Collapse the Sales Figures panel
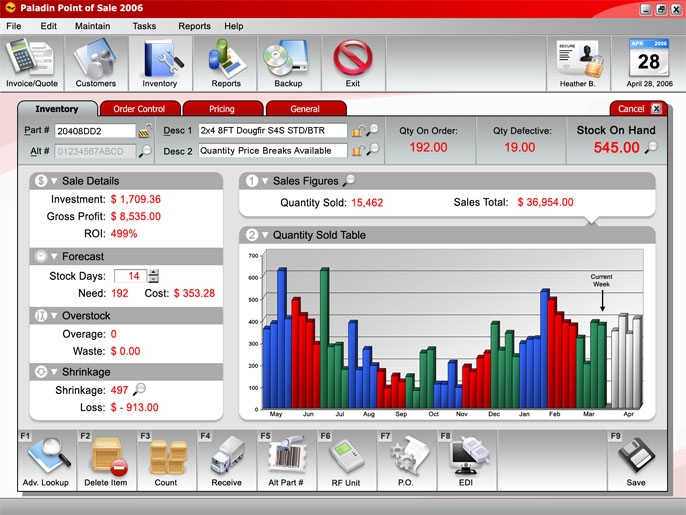This screenshot has width=686, height=515. tap(265, 181)
